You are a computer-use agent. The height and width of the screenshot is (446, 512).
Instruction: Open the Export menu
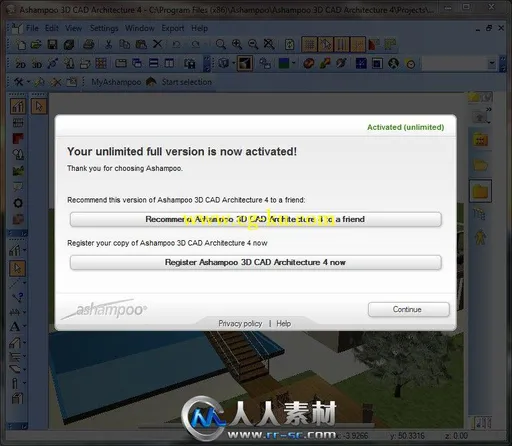pyautogui.click(x=173, y=28)
